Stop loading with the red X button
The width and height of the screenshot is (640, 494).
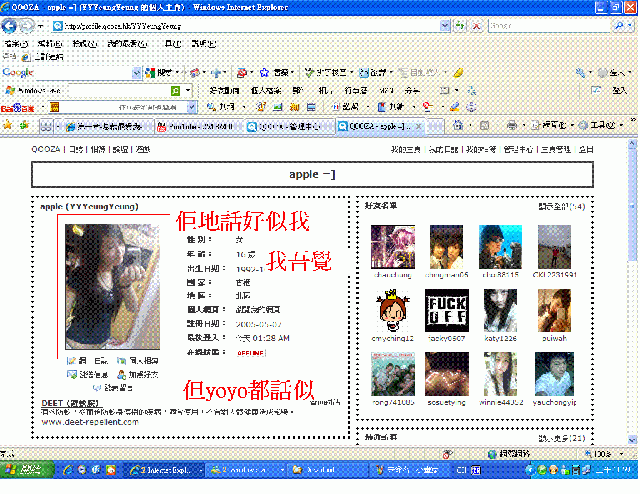pos(476,26)
